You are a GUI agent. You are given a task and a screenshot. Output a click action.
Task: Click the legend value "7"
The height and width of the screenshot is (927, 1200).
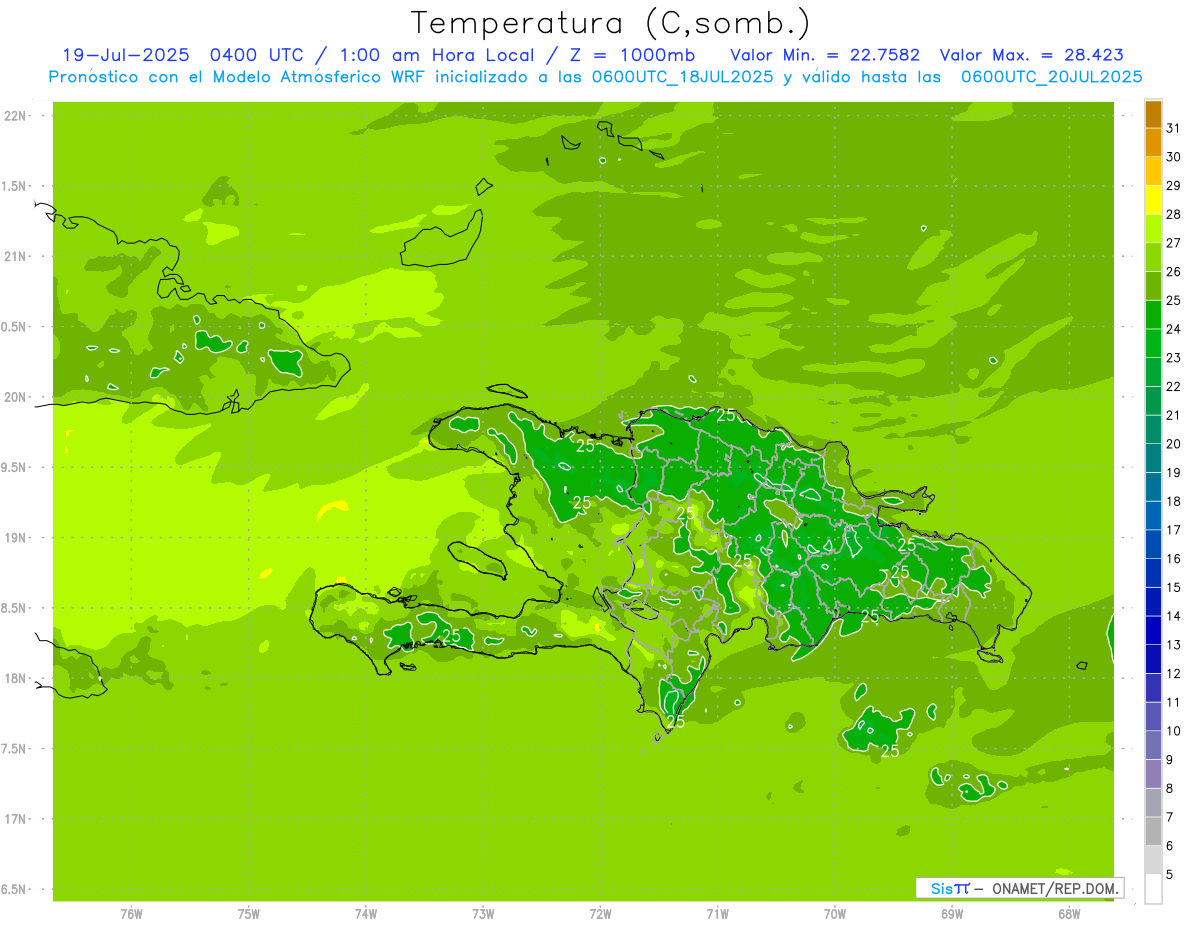(1170, 817)
